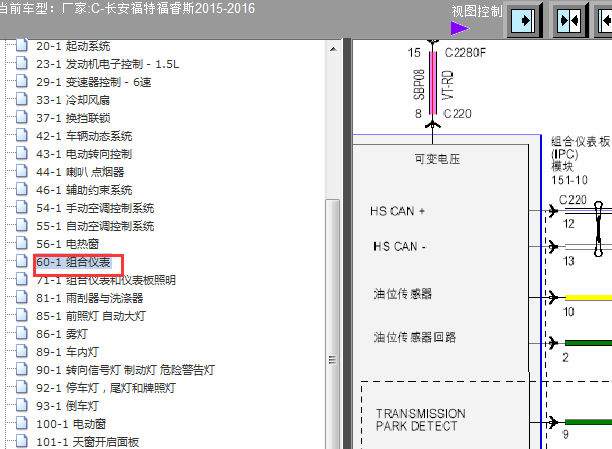
Task: Click the yellow wire at pin 10
Action: click(588, 298)
